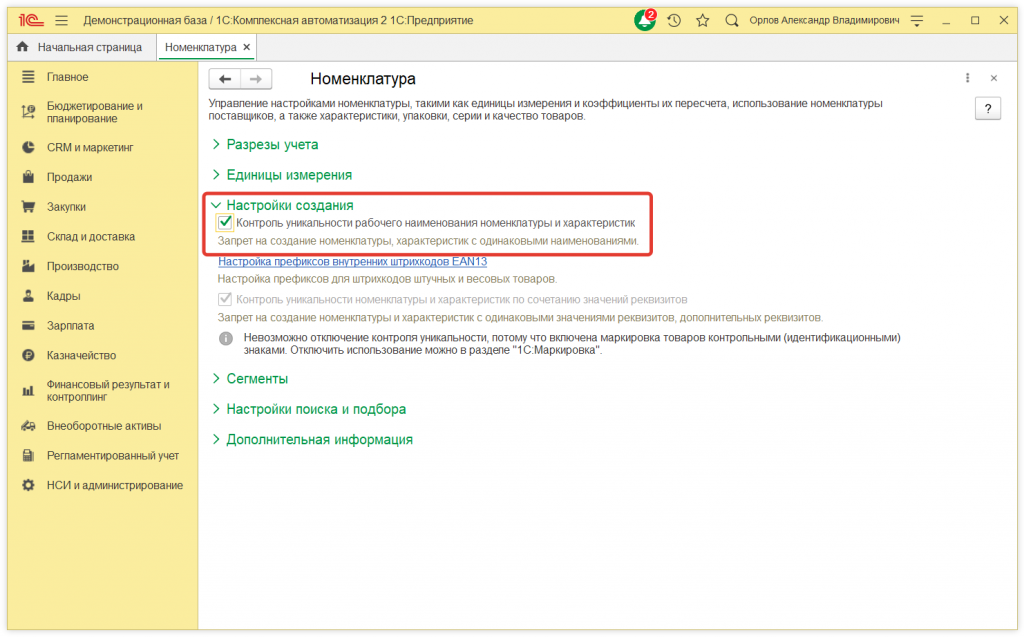Screen dimensions: 1024x637
Task: Open the notifications bell icon
Action: (x=645, y=18)
